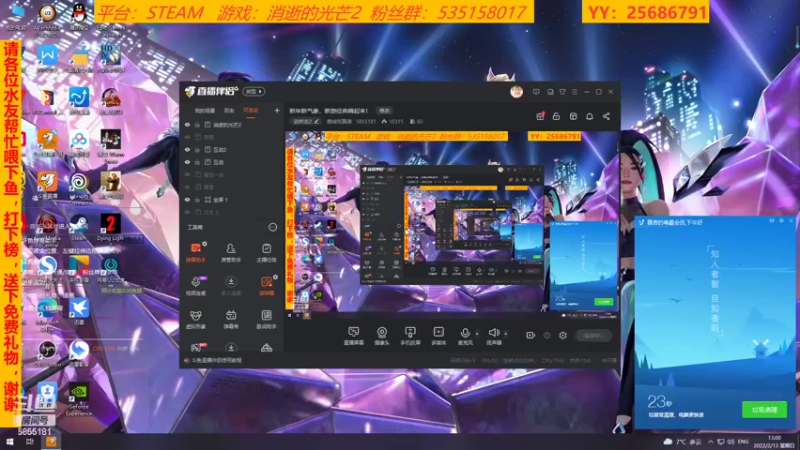Open the message icon in title bar

pos(536,92)
